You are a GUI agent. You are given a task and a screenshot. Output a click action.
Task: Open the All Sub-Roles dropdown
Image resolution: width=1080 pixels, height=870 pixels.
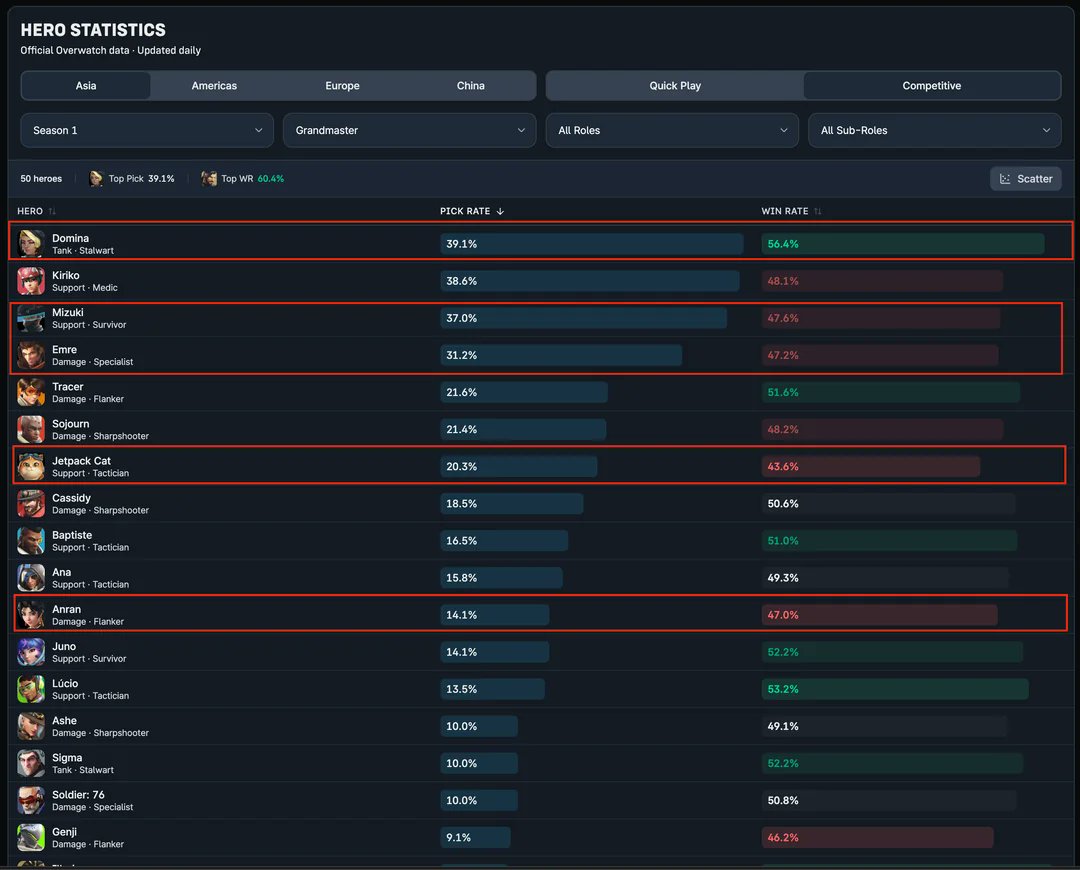pyautogui.click(x=934, y=130)
